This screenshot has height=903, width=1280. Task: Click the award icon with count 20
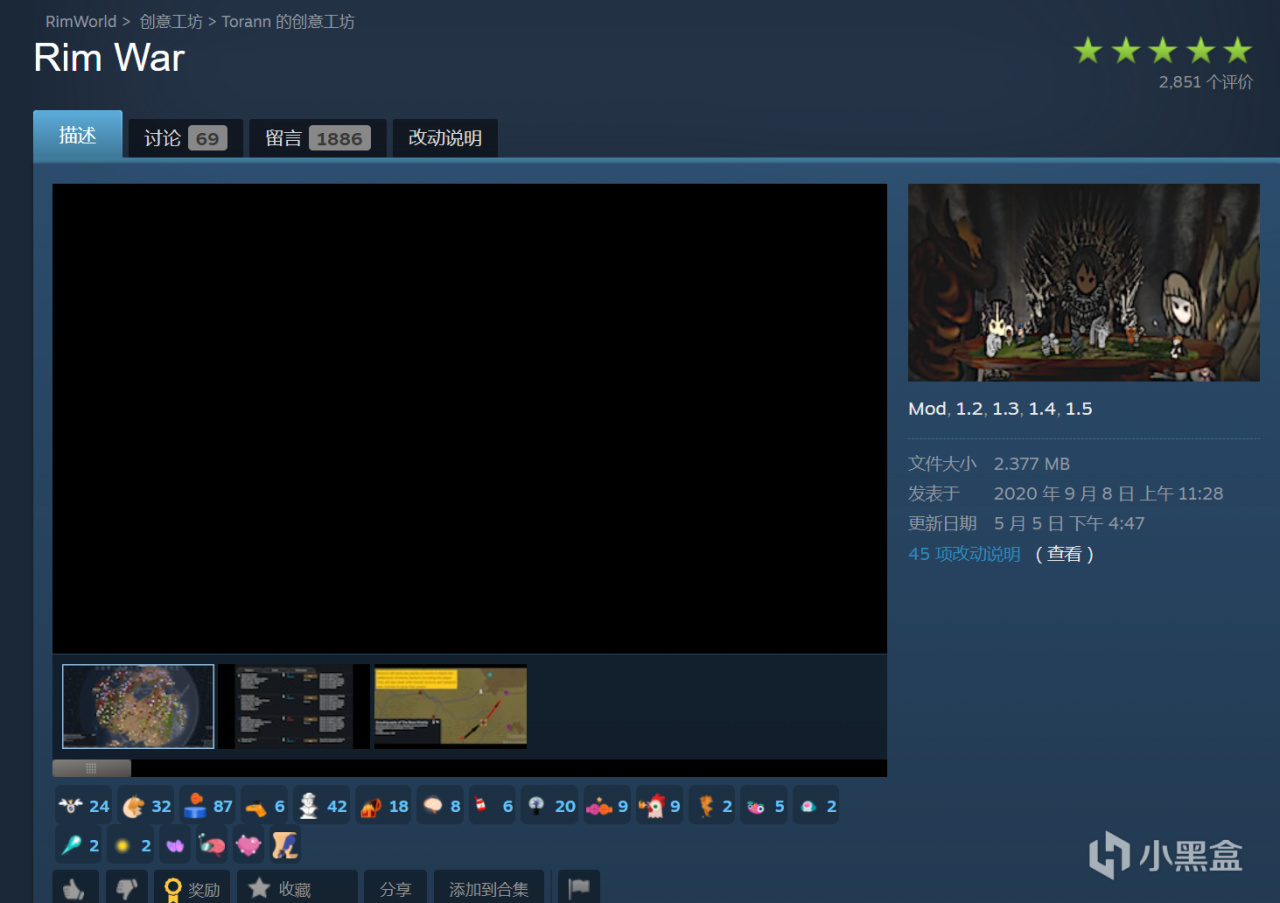[550, 805]
